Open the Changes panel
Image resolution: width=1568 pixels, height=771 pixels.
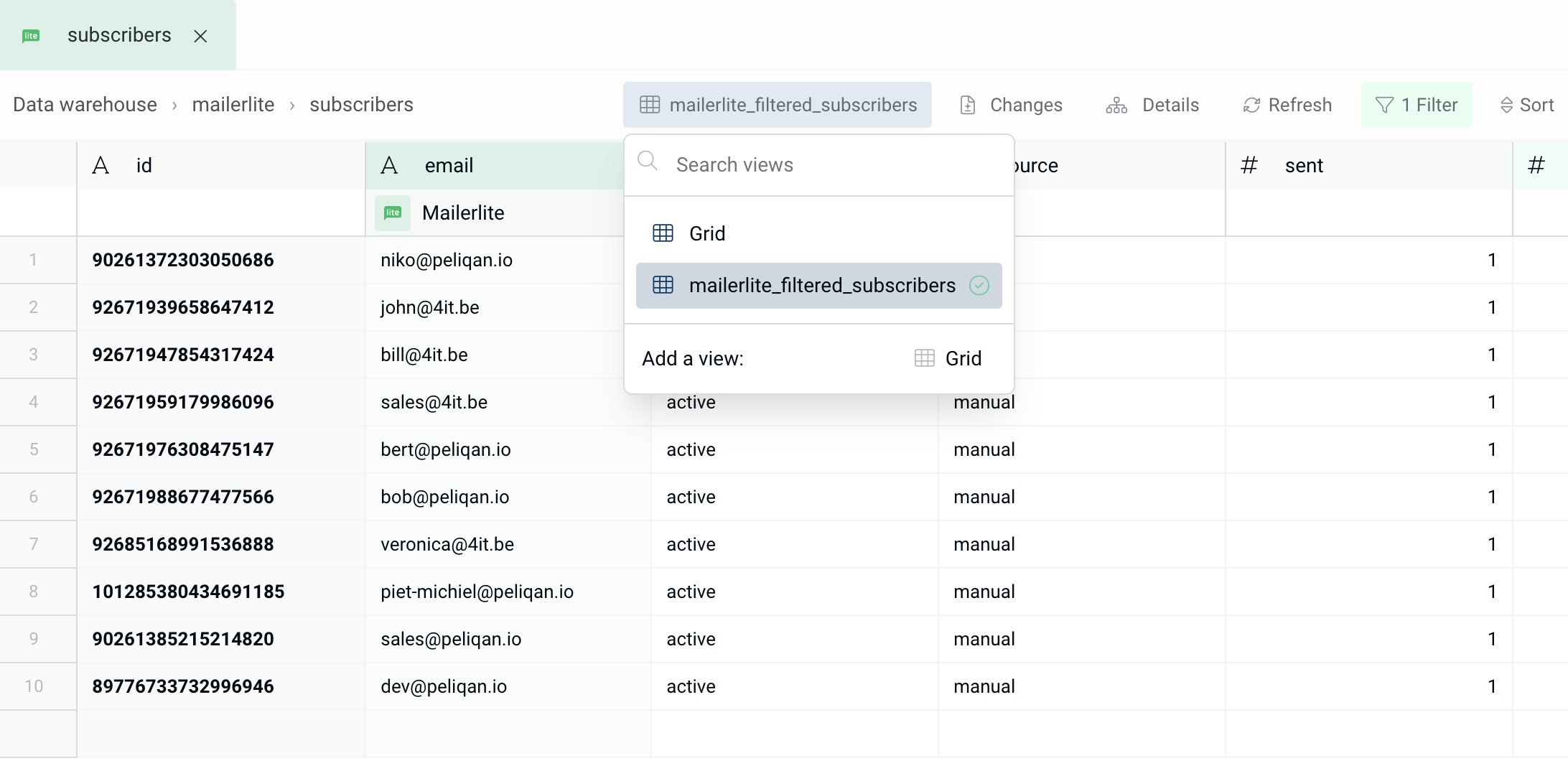click(x=1011, y=105)
